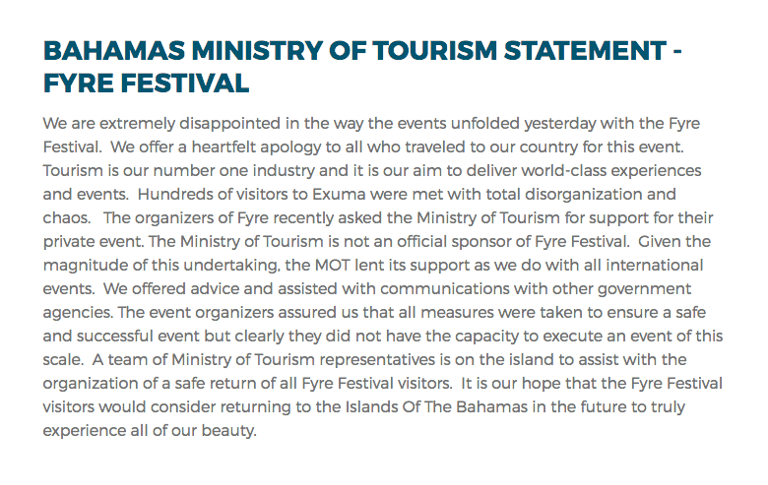Click "The organizers of Fyre recently asked"

click(243, 218)
